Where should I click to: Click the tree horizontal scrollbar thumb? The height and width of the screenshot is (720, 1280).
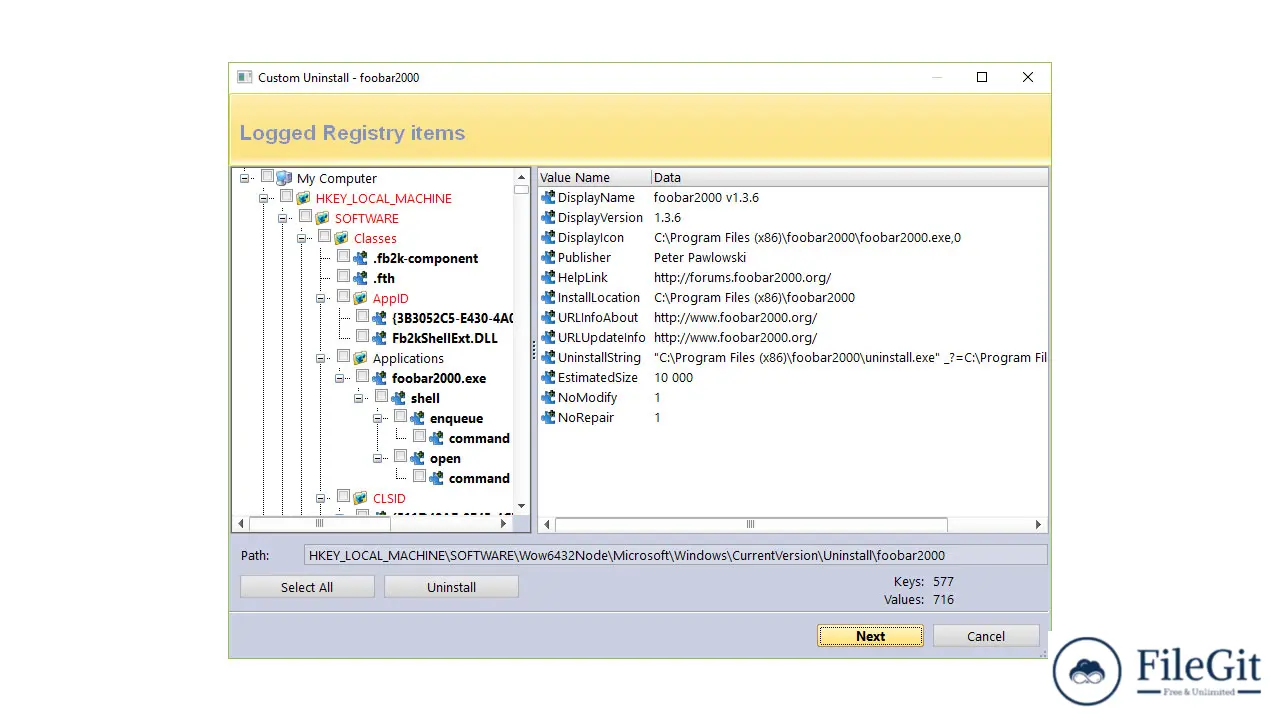[x=319, y=524]
